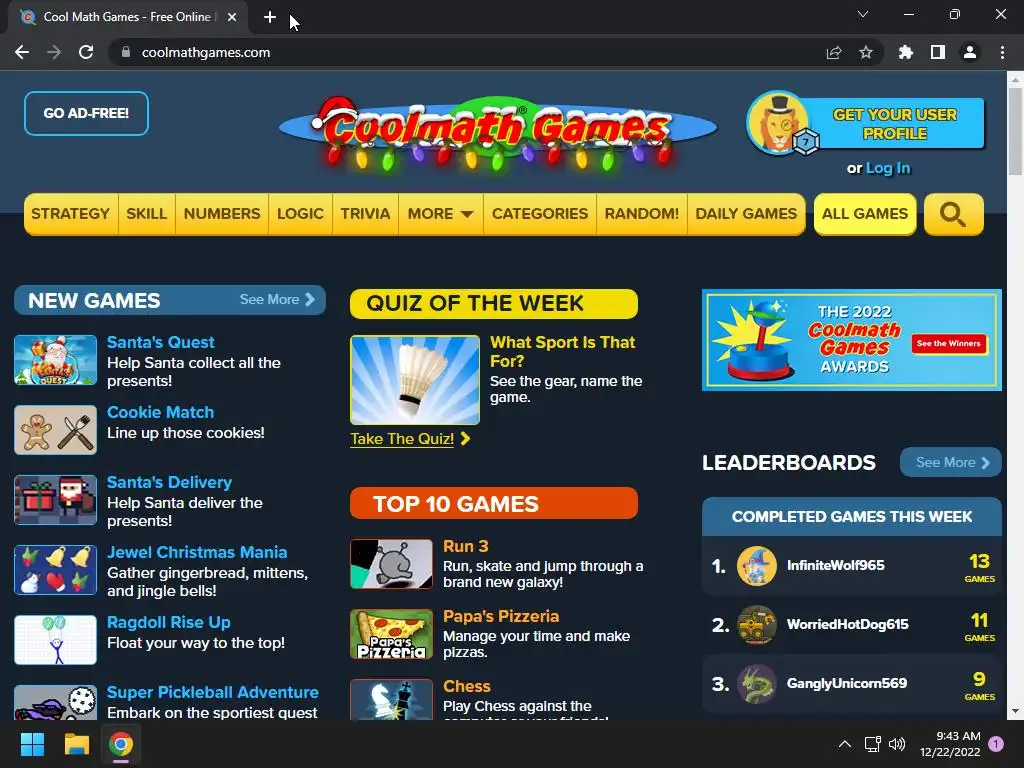
Task: Close the Cool Math Games tab
Action: click(232, 17)
